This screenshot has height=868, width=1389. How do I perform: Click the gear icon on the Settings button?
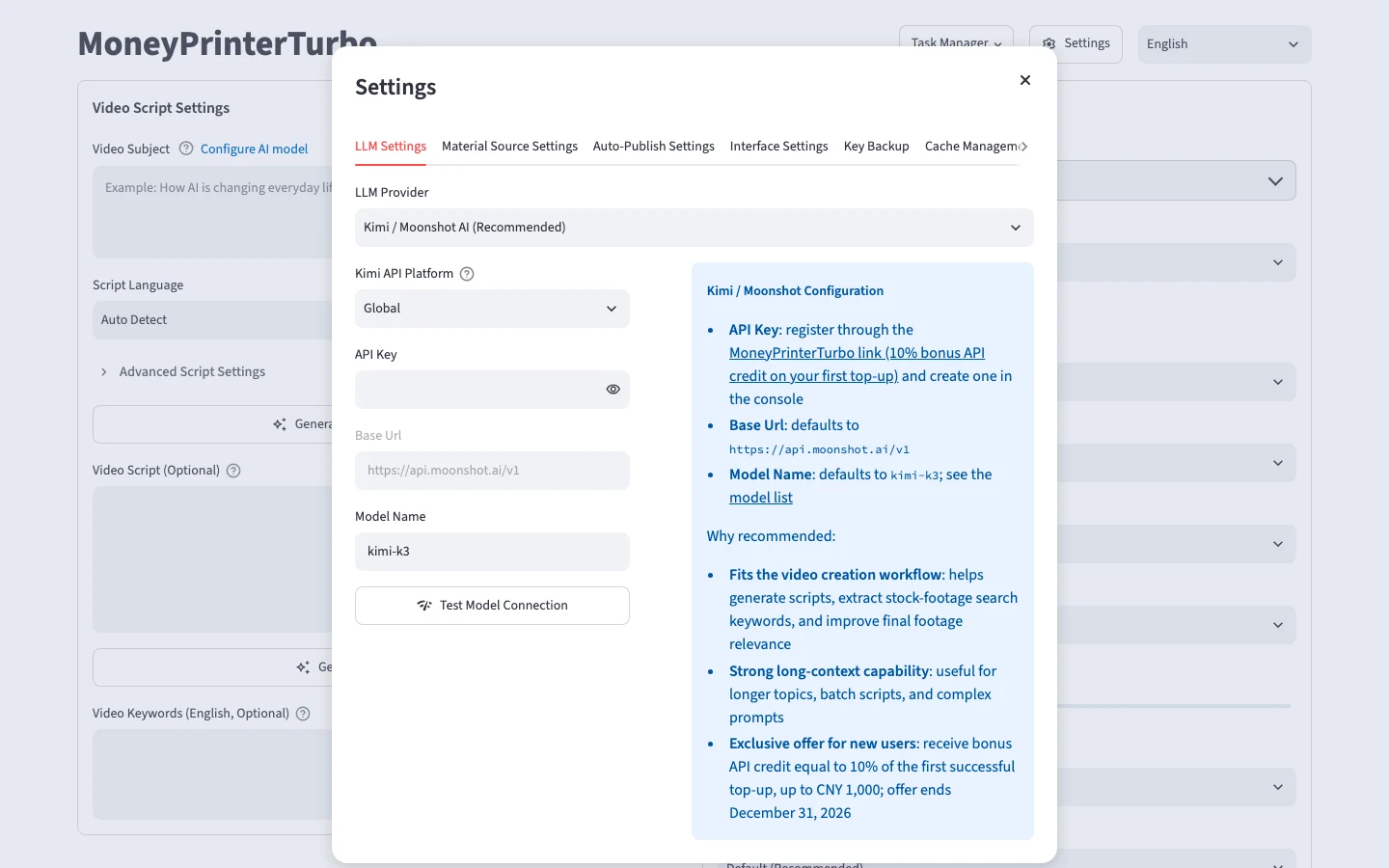pyautogui.click(x=1049, y=44)
